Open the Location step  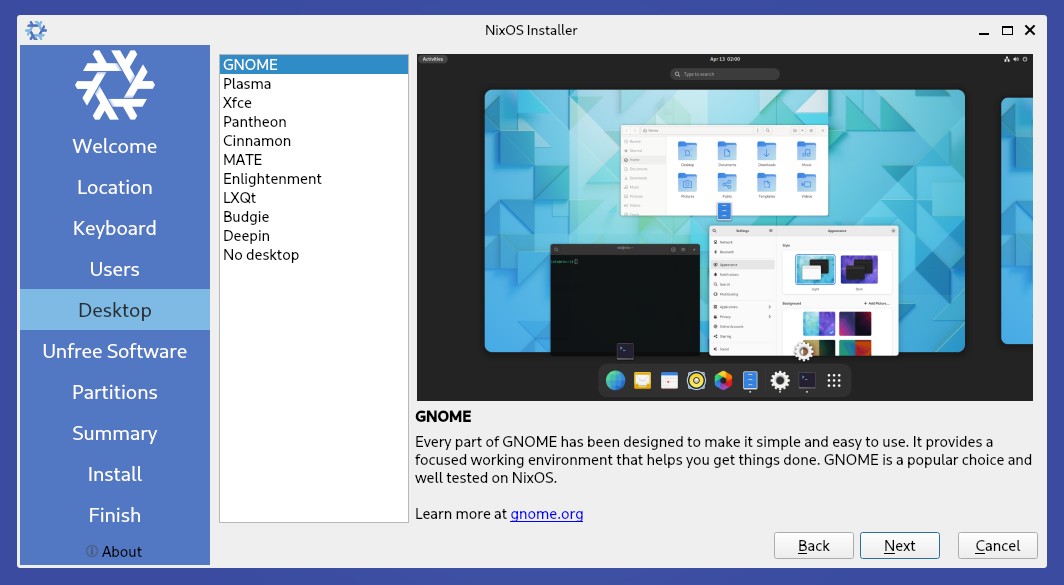coord(115,187)
